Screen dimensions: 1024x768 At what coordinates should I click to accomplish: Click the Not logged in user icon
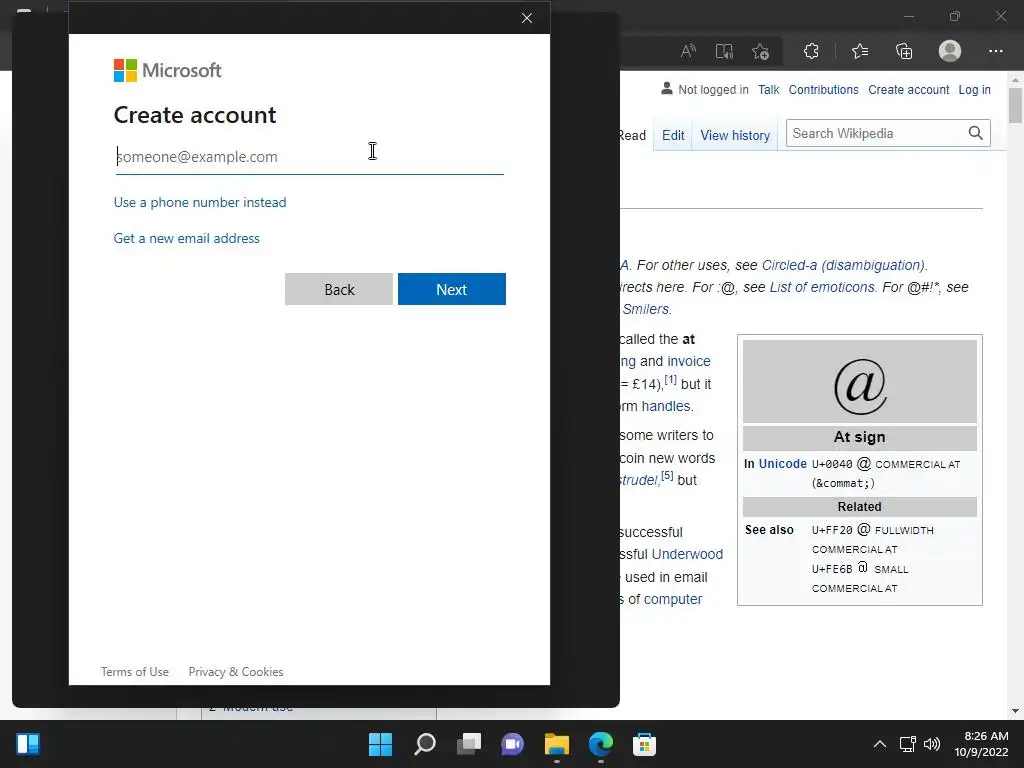[666, 88]
